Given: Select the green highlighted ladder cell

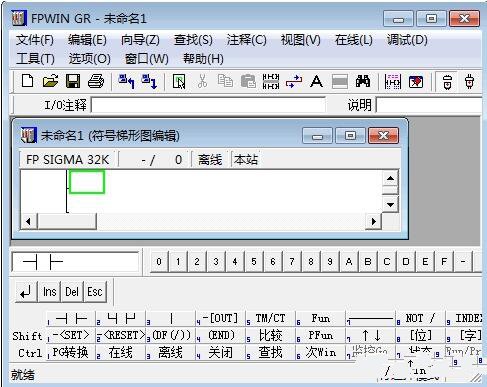Looking at the screenshot, I should [x=87, y=181].
